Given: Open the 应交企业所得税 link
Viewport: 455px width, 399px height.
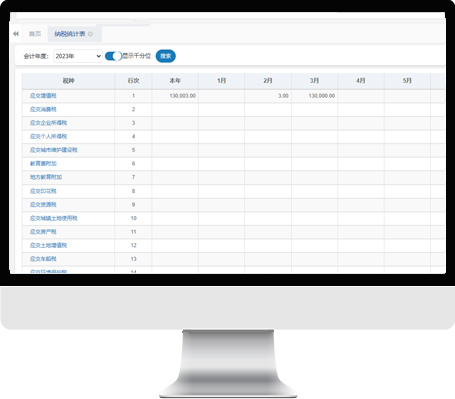Looking at the screenshot, I should 49,123.
